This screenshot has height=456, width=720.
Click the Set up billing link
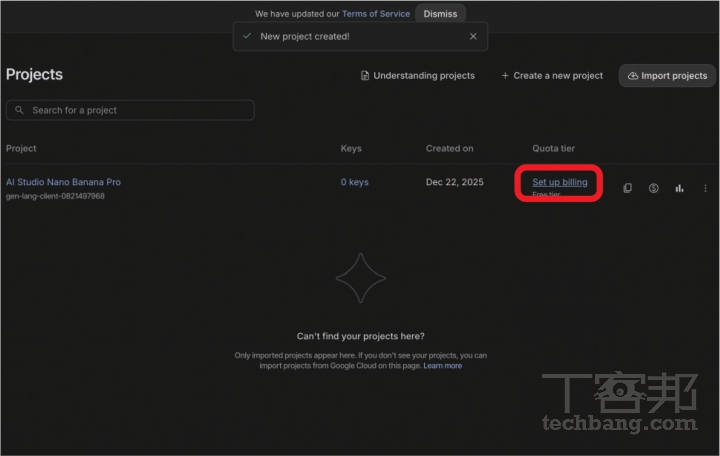(x=559, y=182)
